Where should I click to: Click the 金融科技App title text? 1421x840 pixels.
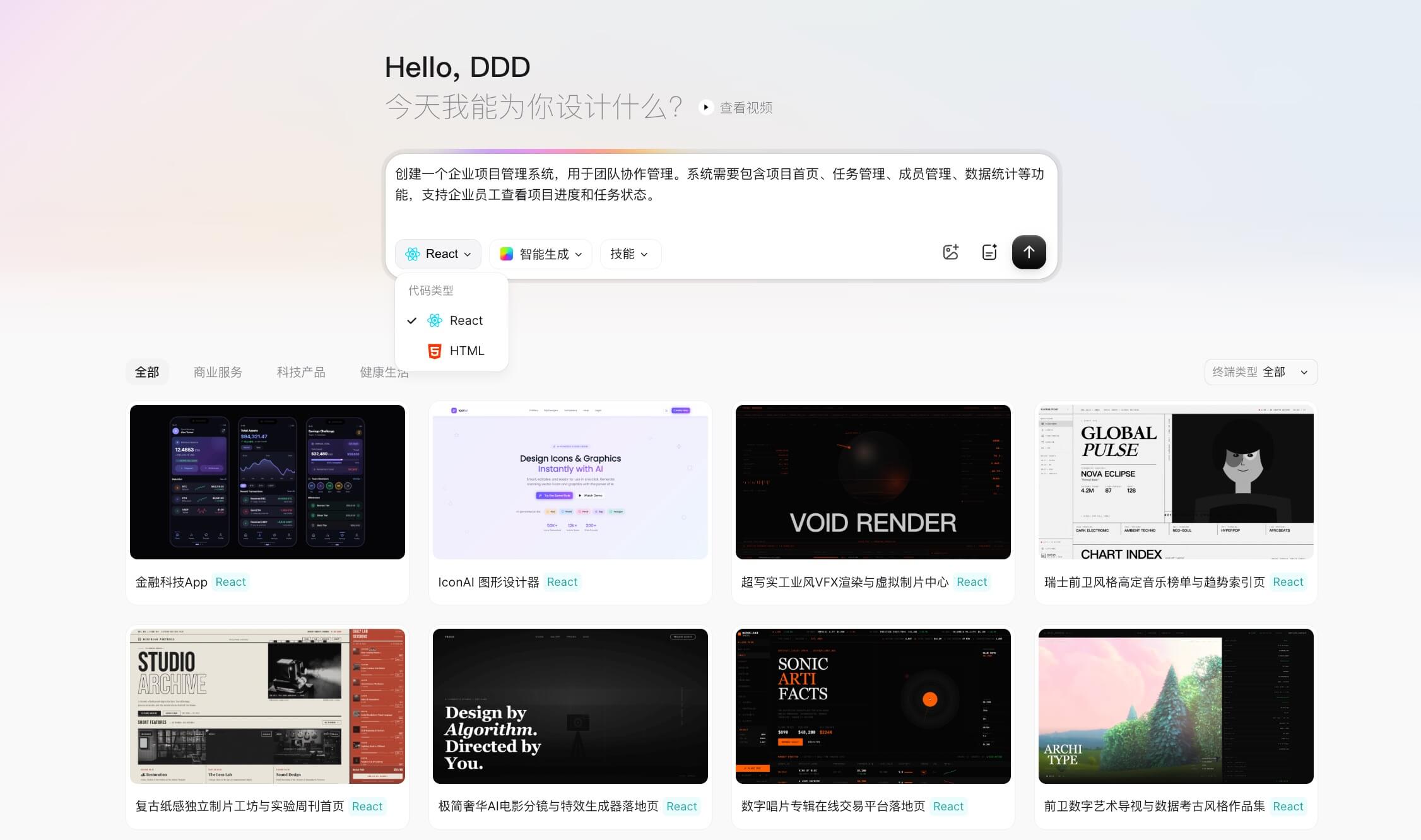click(172, 582)
